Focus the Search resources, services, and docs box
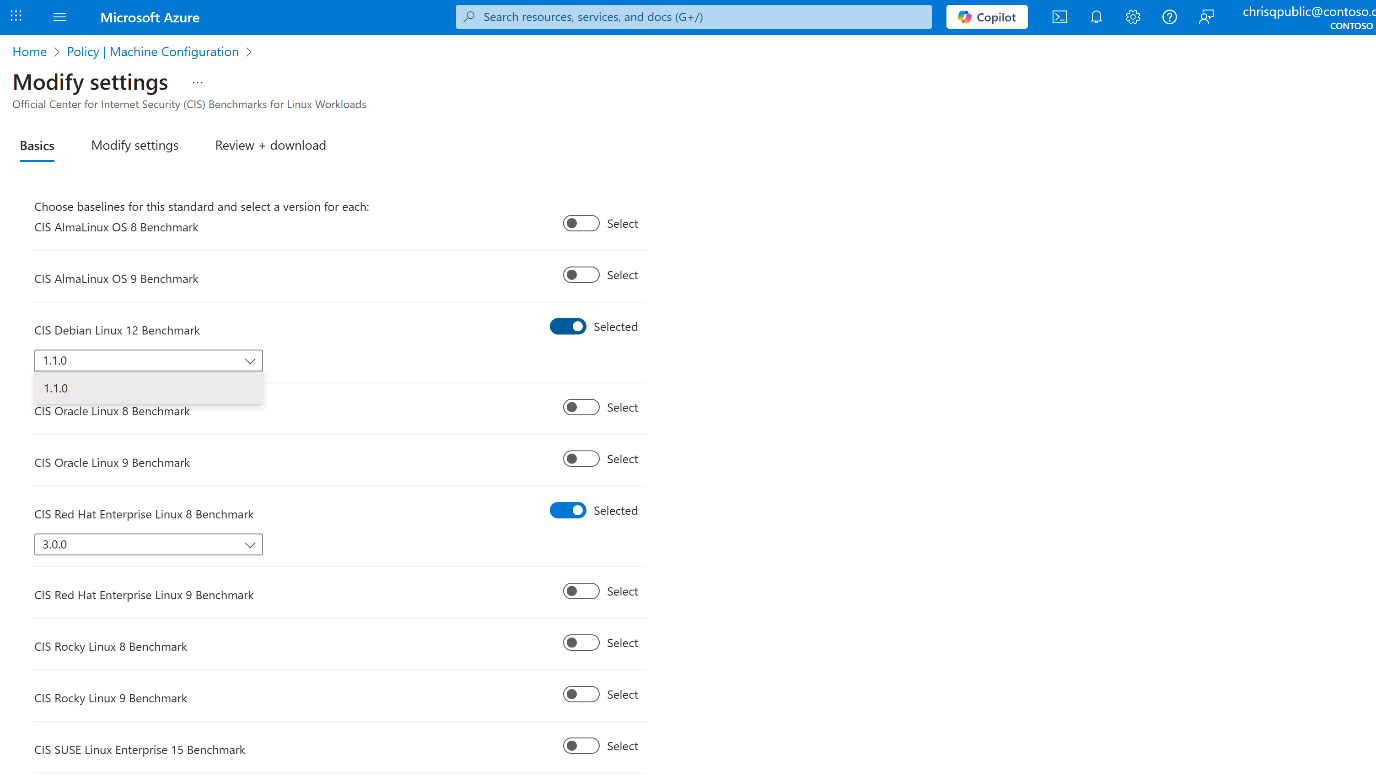The height and width of the screenshot is (779, 1376). [x=694, y=17]
